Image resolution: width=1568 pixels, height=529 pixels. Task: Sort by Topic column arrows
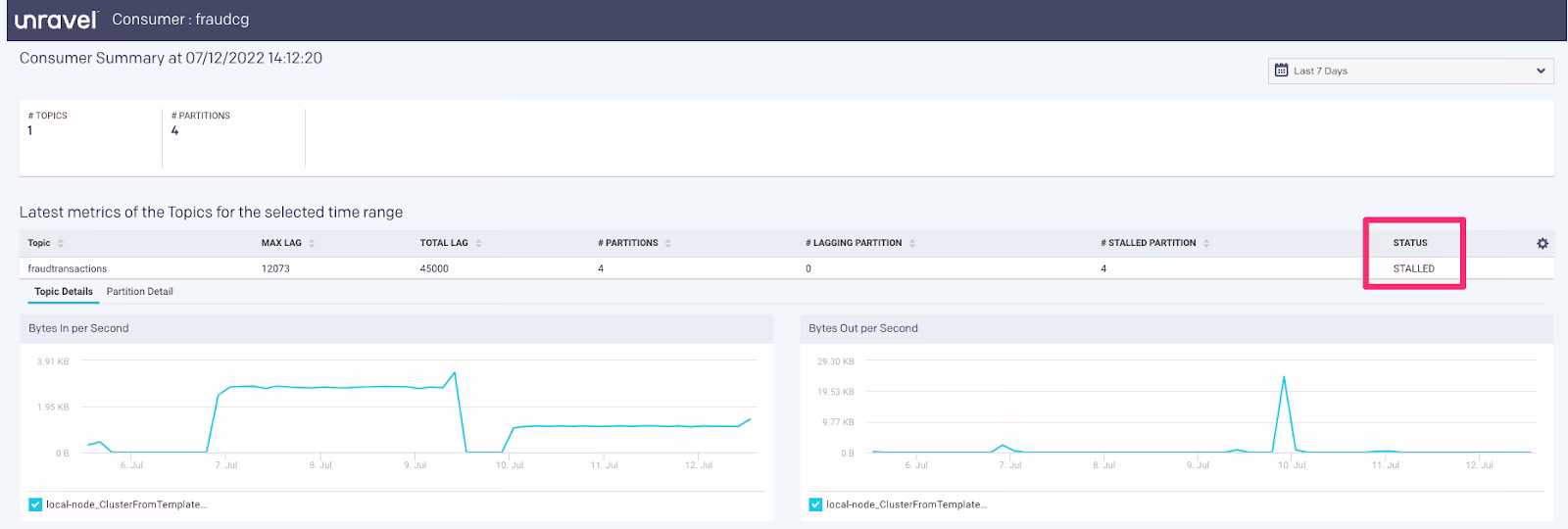pyautogui.click(x=61, y=243)
